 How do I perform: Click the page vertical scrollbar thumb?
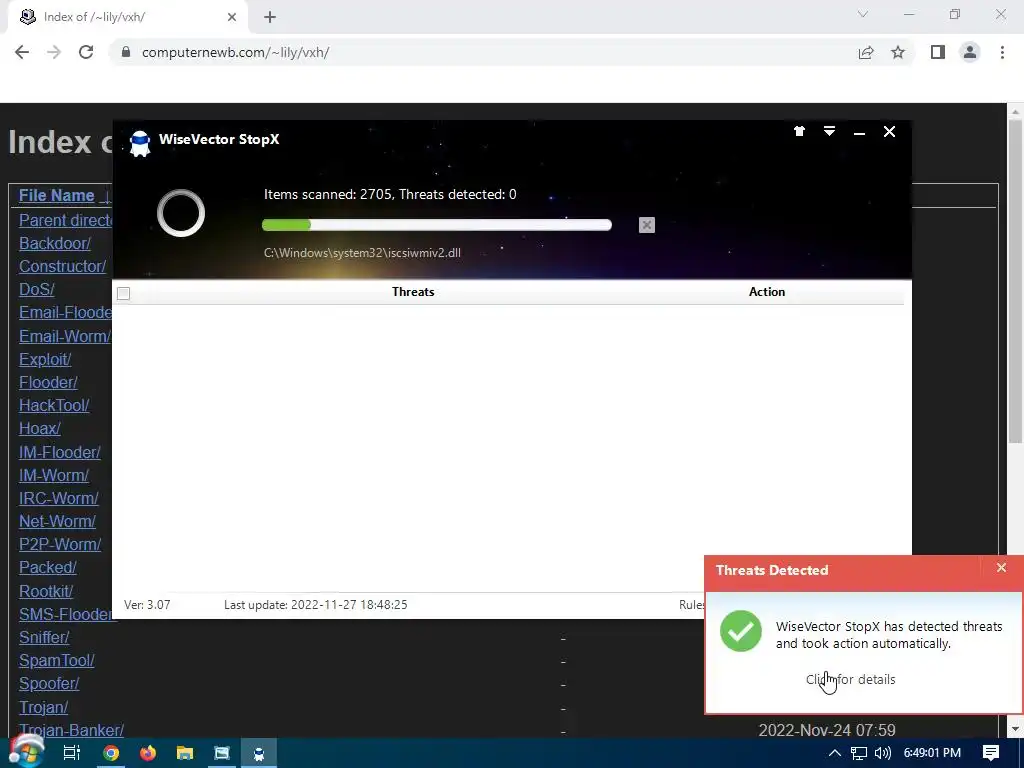coord(1016,281)
